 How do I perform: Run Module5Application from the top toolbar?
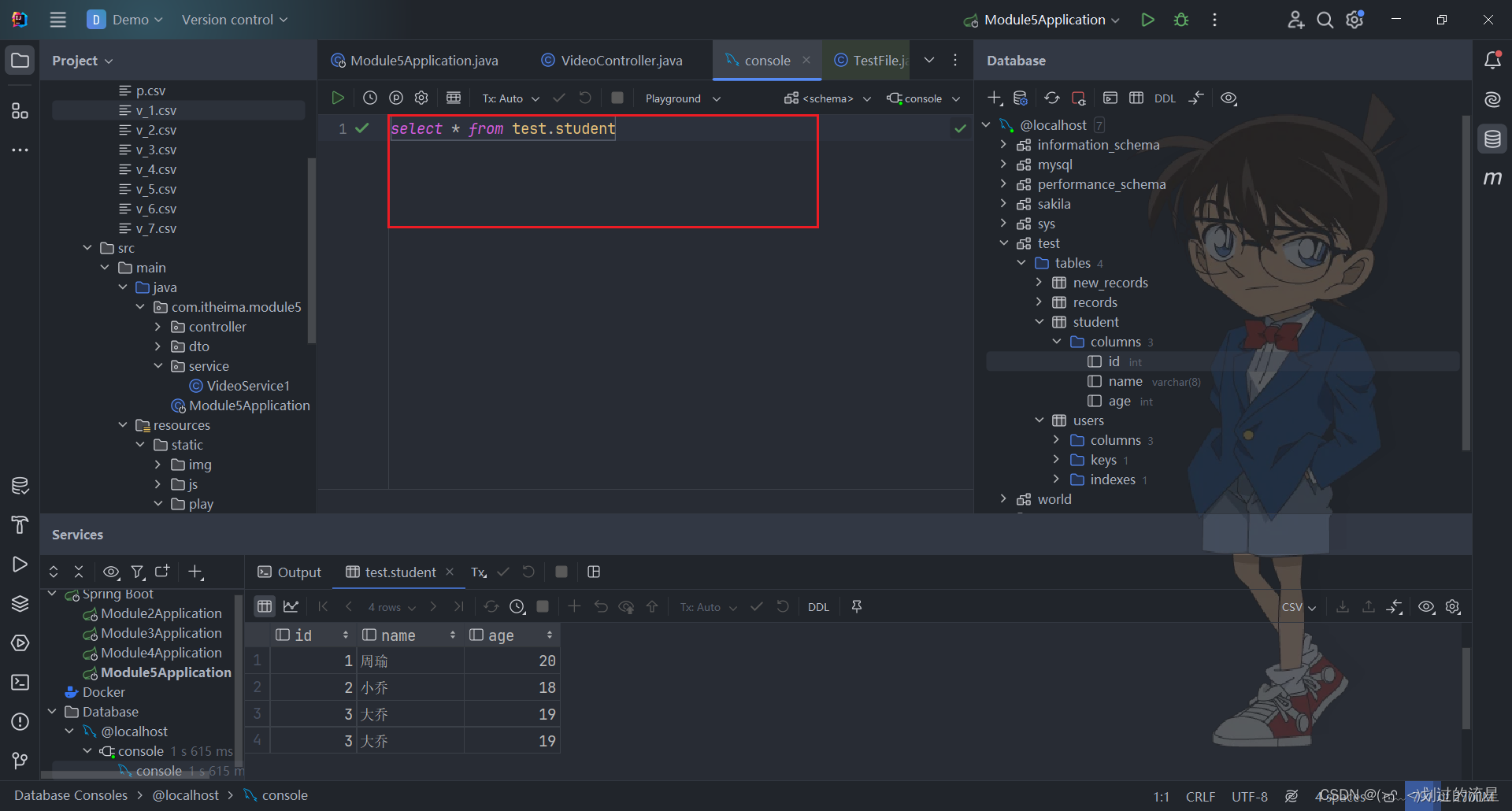(1147, 20)
